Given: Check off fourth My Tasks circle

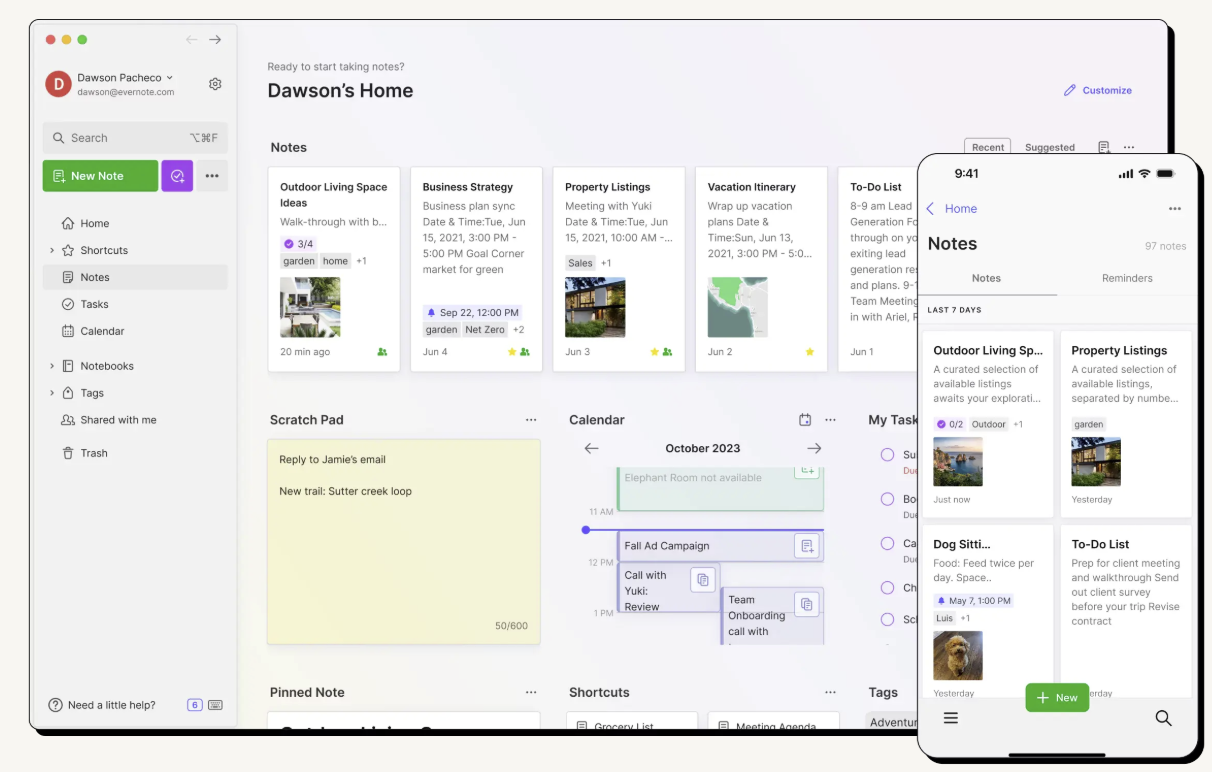Looking at the screenshot, I should (887, 588).
